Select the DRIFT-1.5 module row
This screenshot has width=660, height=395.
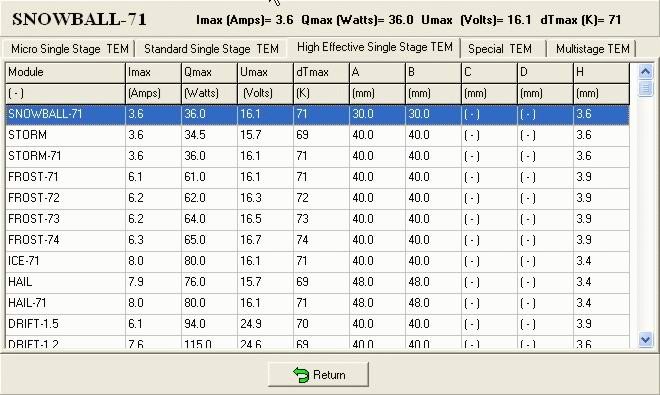click(x=317, y=324)
